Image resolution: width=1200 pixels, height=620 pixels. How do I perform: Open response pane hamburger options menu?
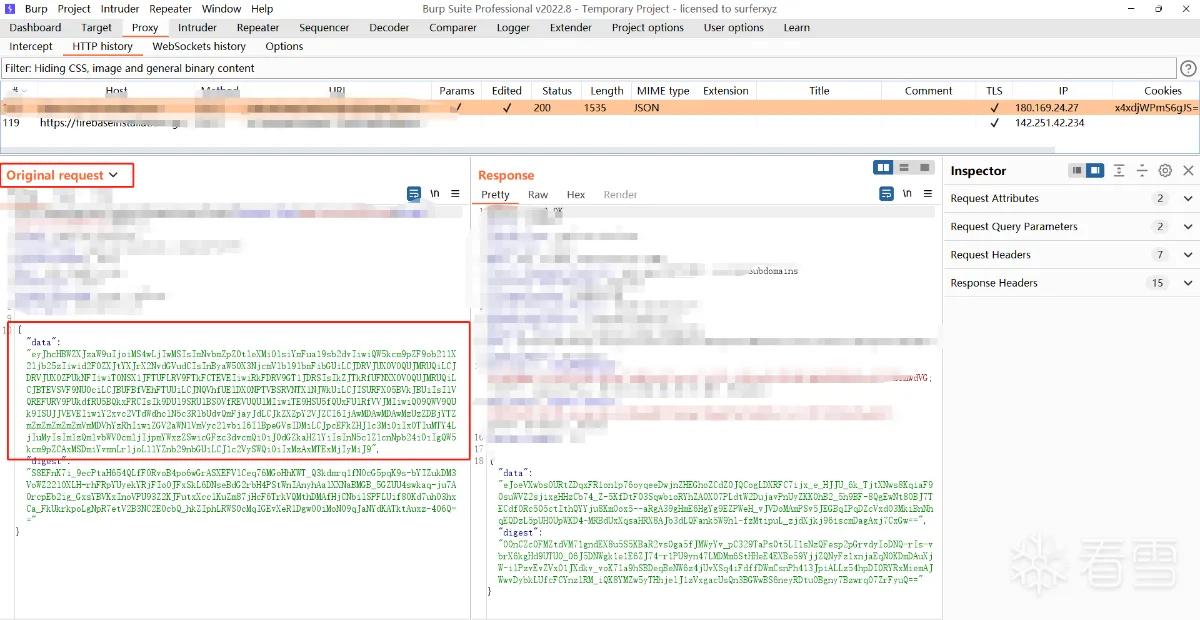(x=927, y=194)
